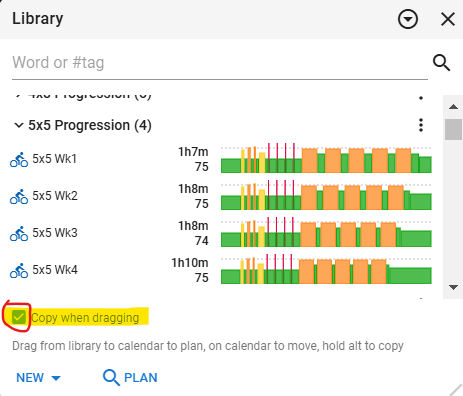The image size is (463, 396).
Task: Open the NEW dropdown arrow
Action: [56, 378]
